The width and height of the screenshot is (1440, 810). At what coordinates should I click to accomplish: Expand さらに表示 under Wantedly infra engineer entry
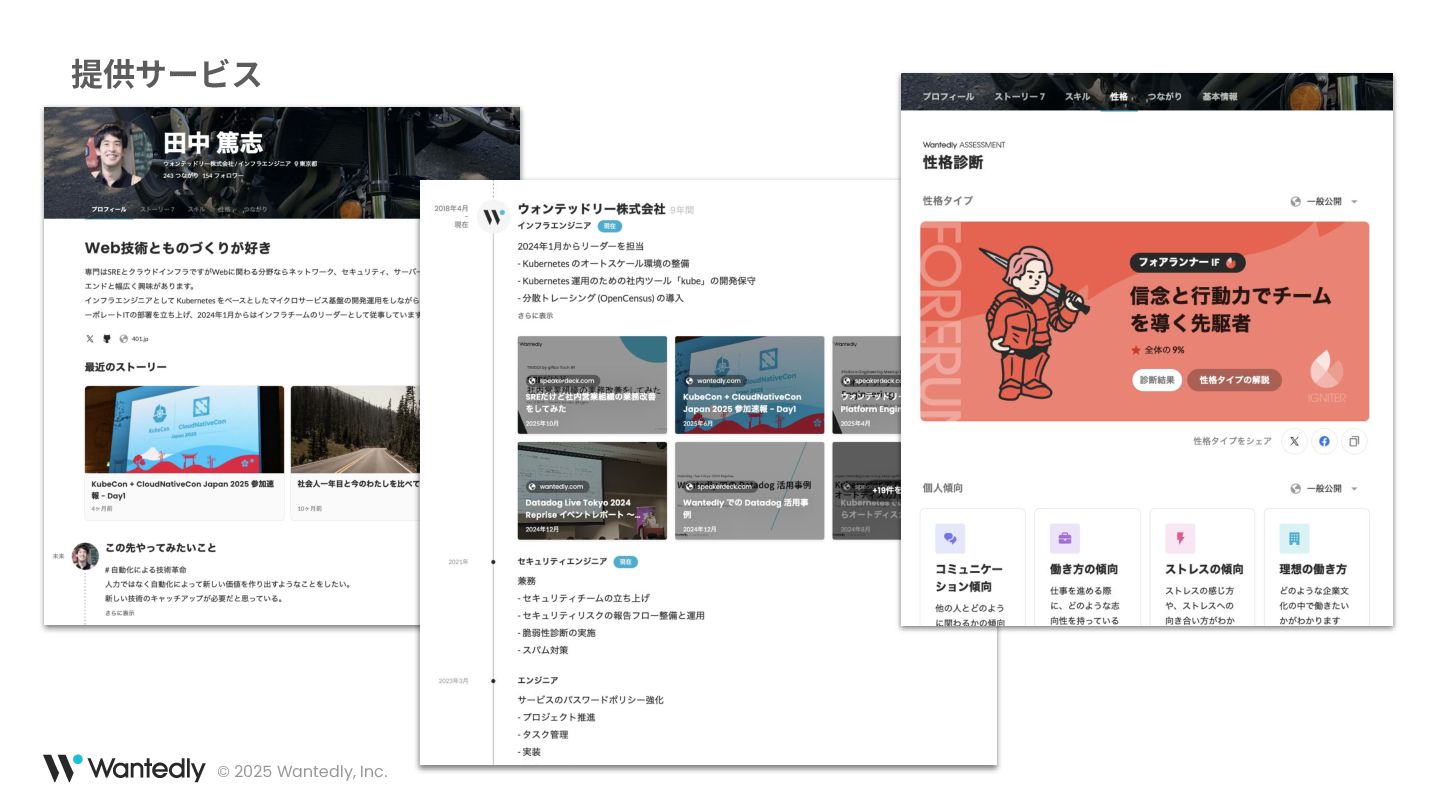[x=535, y=316]
